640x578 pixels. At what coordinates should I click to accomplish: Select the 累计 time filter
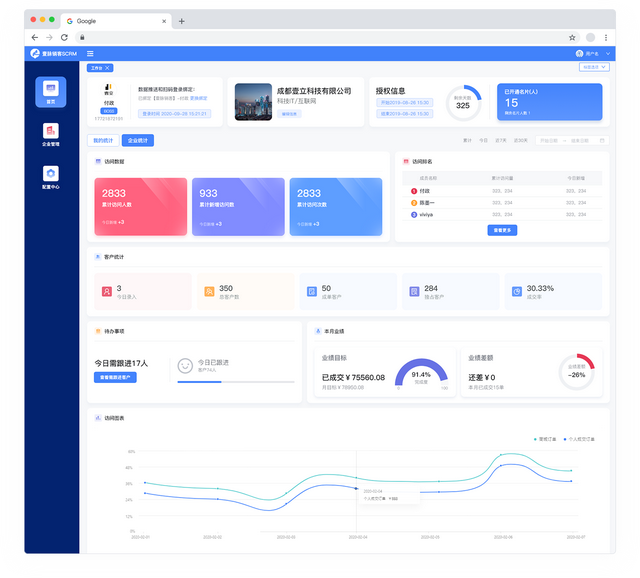tap(467, 140)
